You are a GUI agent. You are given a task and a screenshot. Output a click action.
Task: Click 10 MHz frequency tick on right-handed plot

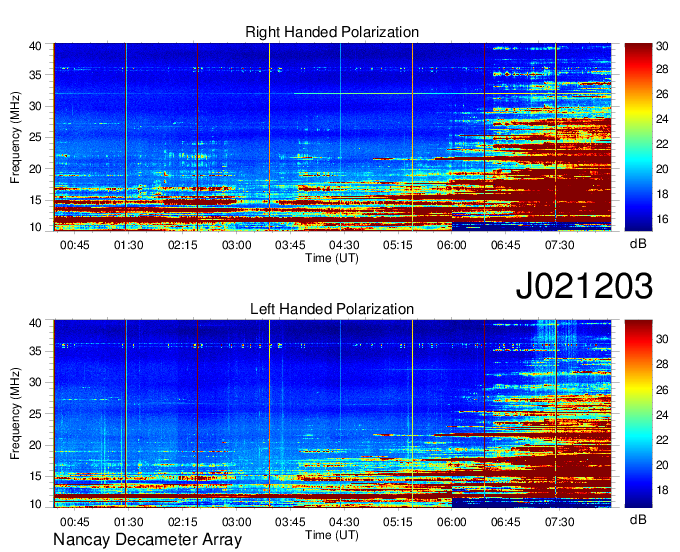pyautogui.click(x=35, y=227)
